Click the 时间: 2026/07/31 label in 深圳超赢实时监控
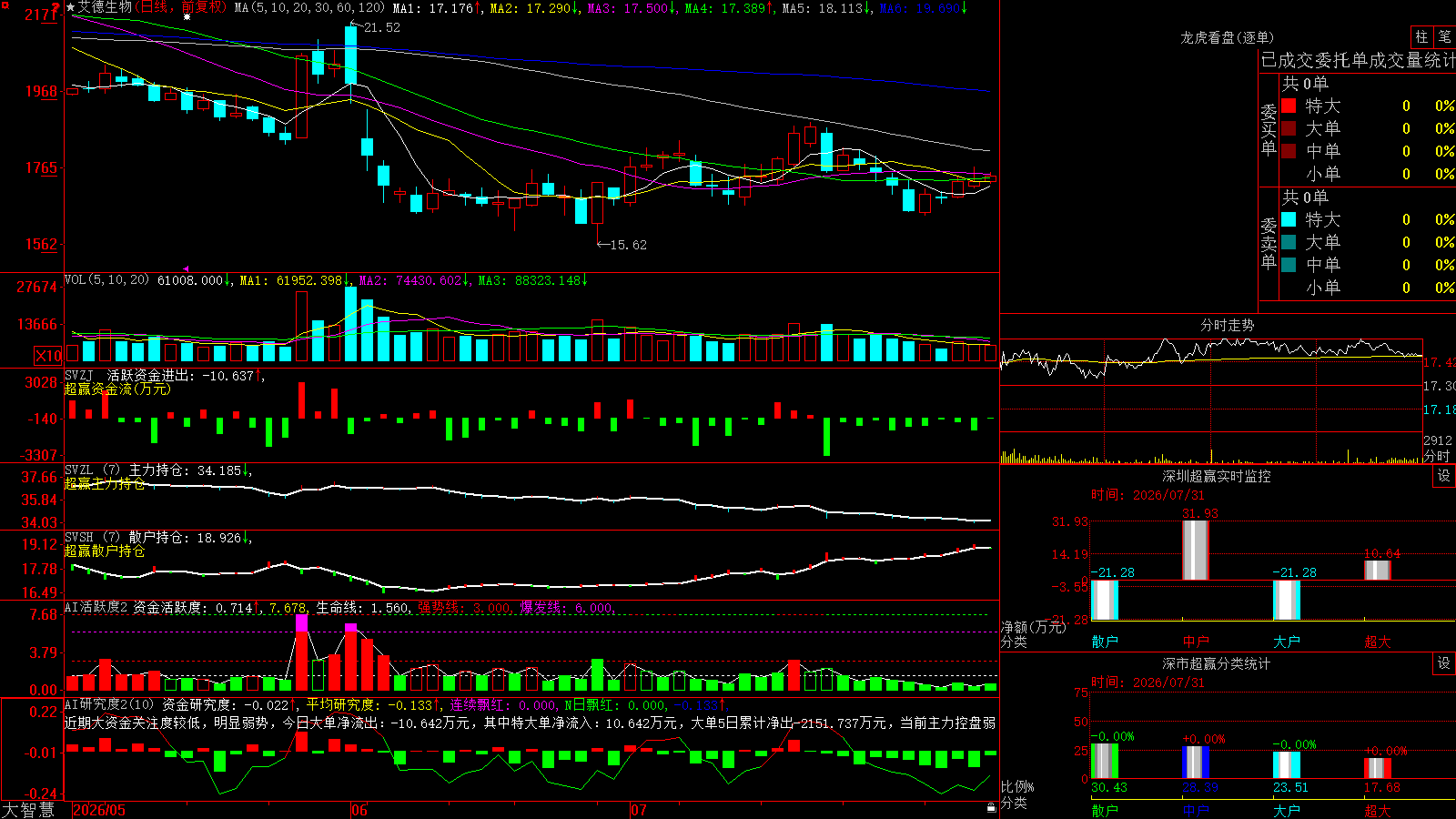 [1148, 495]
